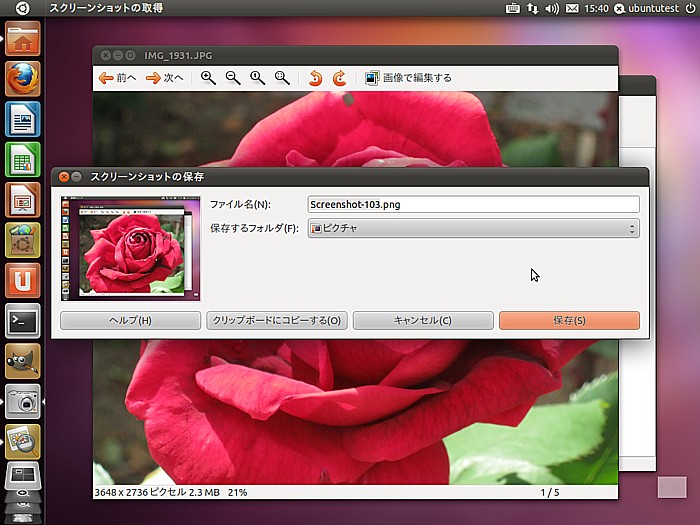The image size is (700, 525).
Task: Open Home Folder from the launcher
Action: pos(23,39)
